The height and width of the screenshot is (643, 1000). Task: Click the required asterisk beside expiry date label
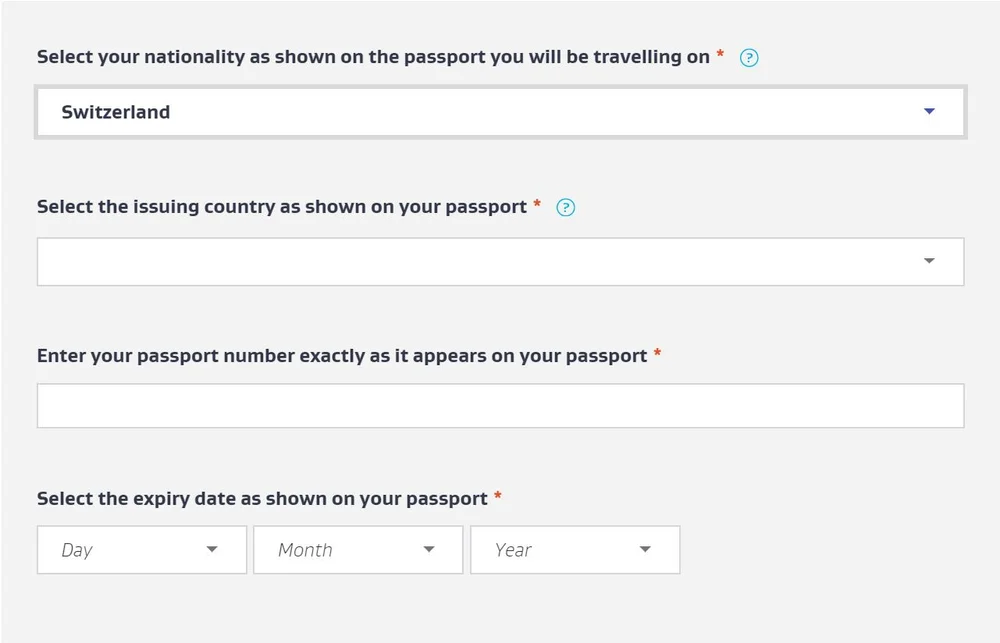pos(498,496)
